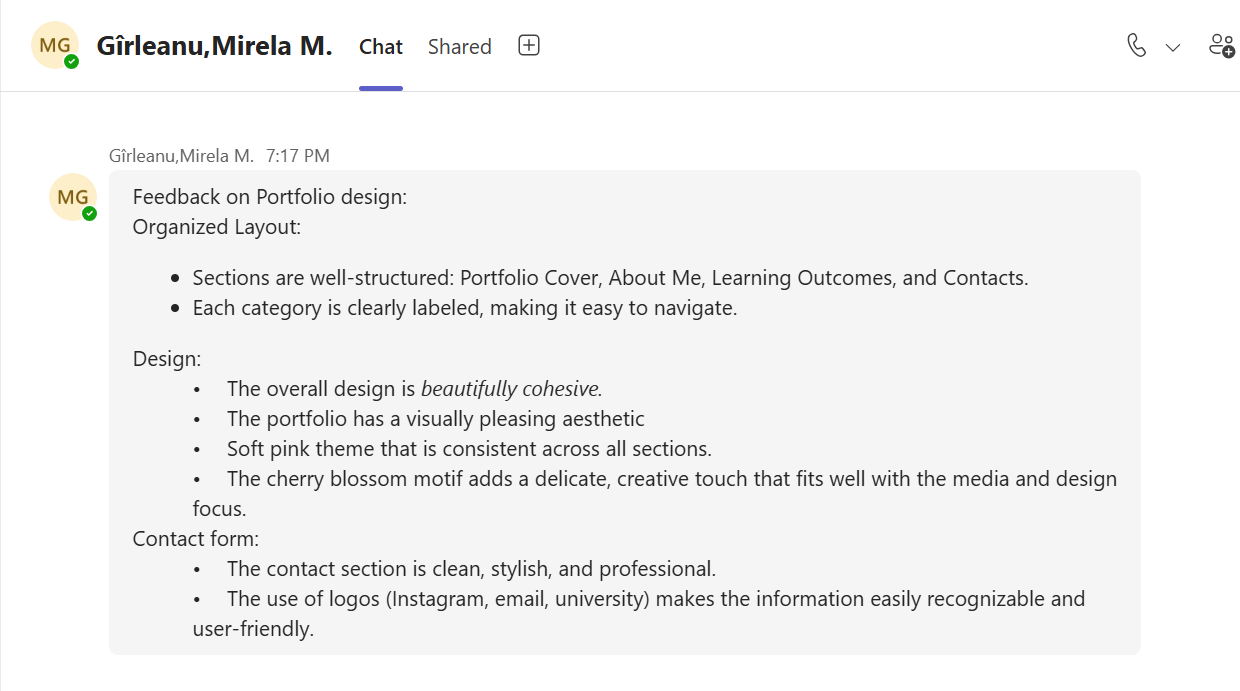Screen dimensions: 1240x691
Task: Click the 7:17 PM timestamp
Action: click(x=298, y=156)
